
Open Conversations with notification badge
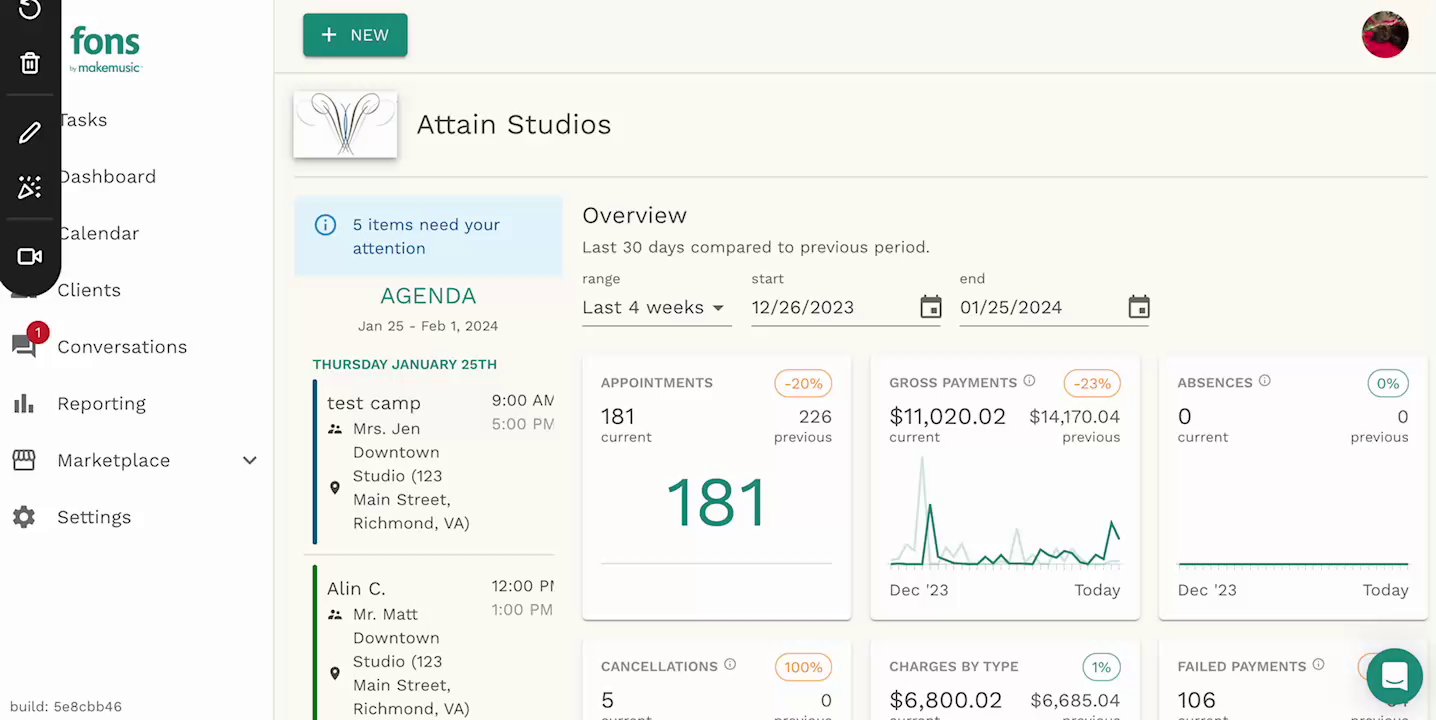(x=121, y=347)
